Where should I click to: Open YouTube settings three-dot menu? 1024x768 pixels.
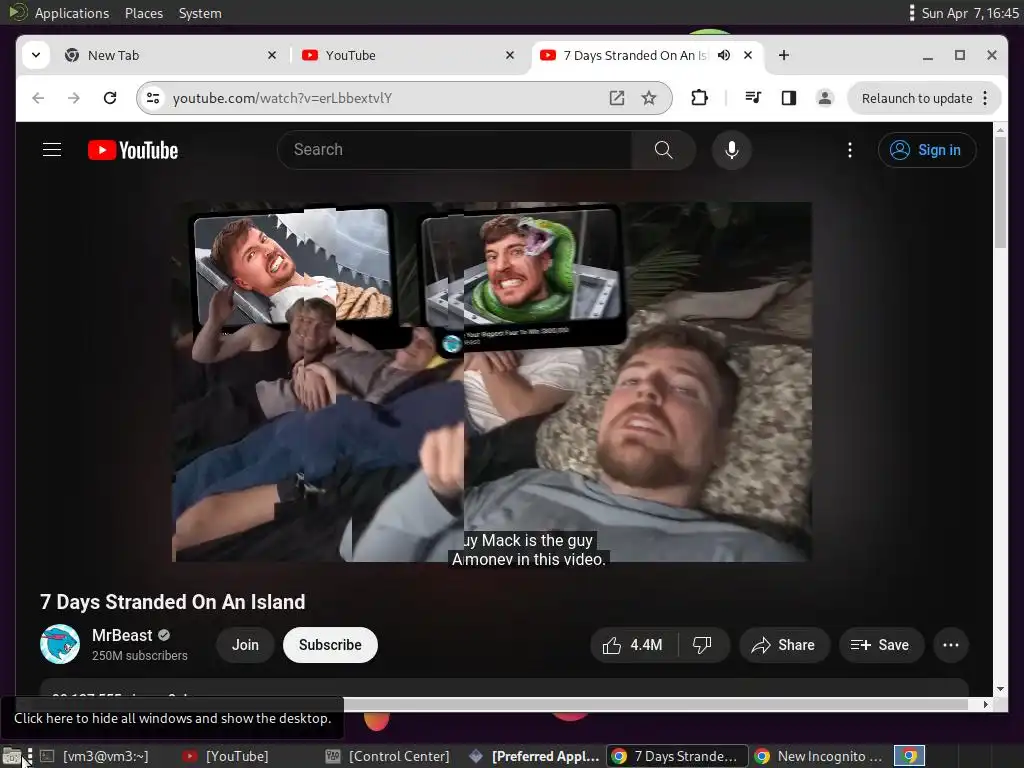(849, 150)
